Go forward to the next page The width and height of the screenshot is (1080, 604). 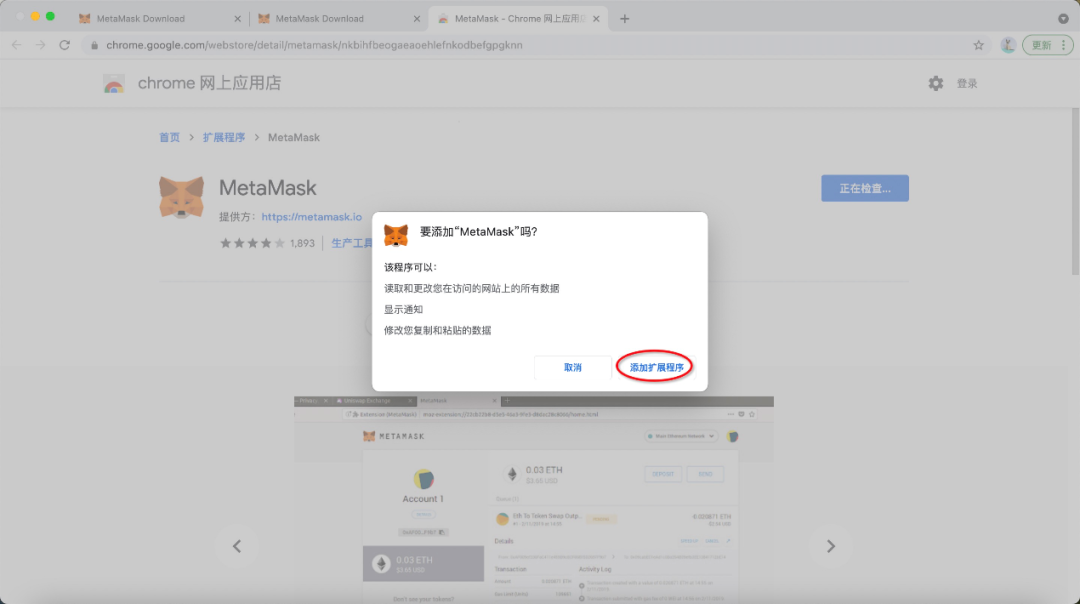tap(41, 45)
